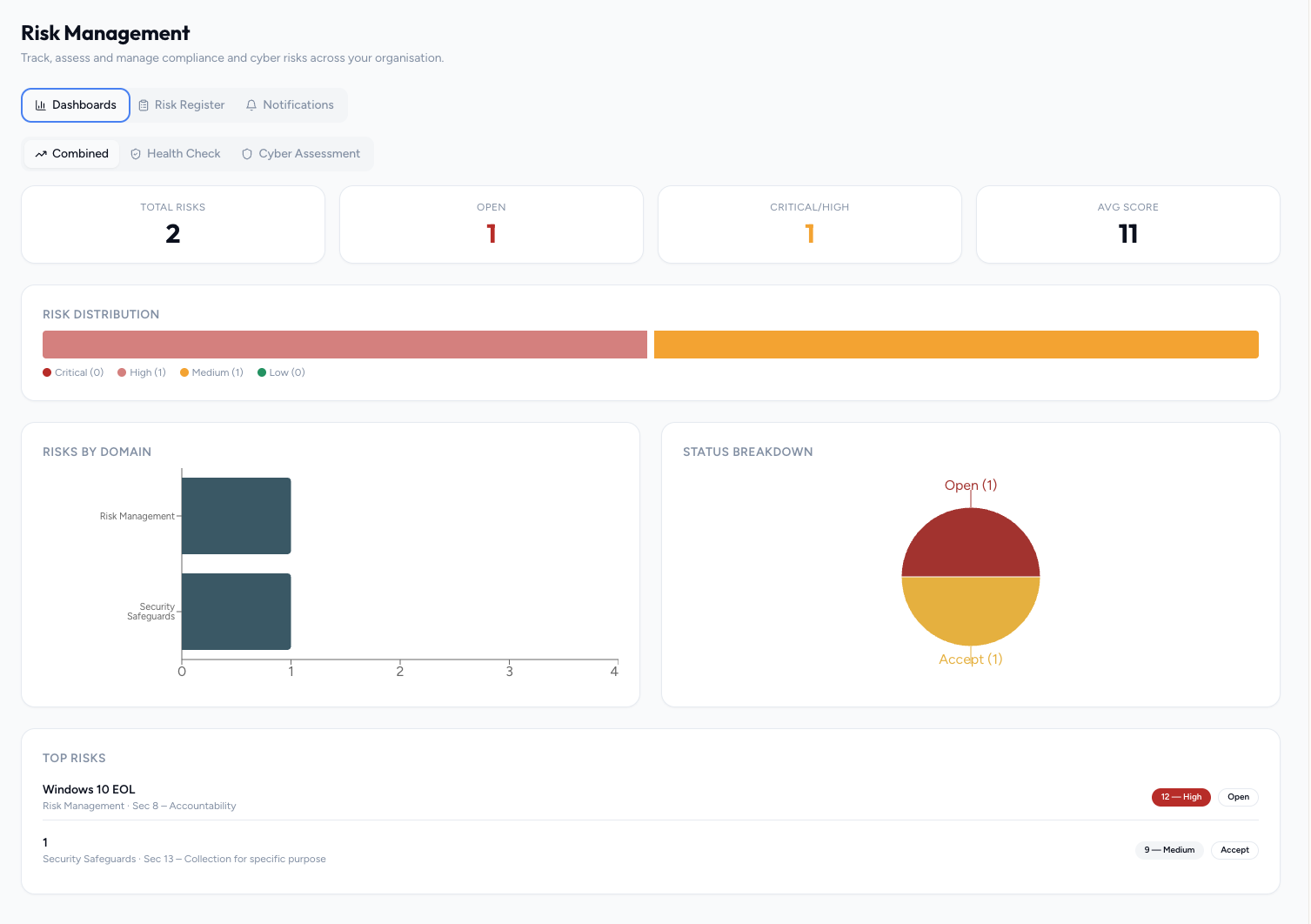The width and height of the screenshot is (1311, 924).
Task: Click the Dashboards bar chart icon
Action: (40, 105)
